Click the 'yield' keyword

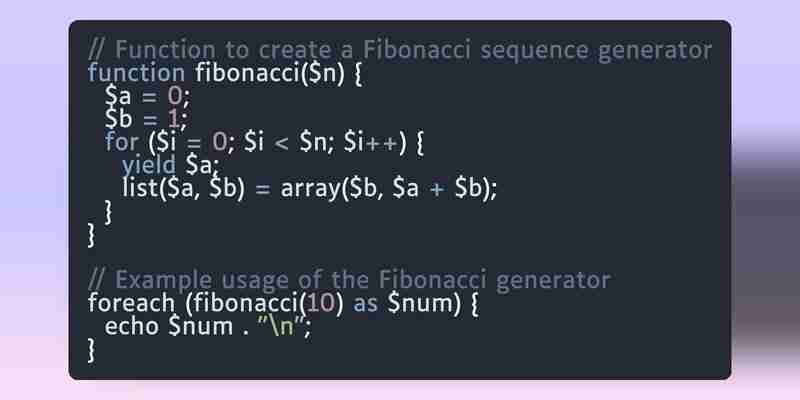(149, 165)
